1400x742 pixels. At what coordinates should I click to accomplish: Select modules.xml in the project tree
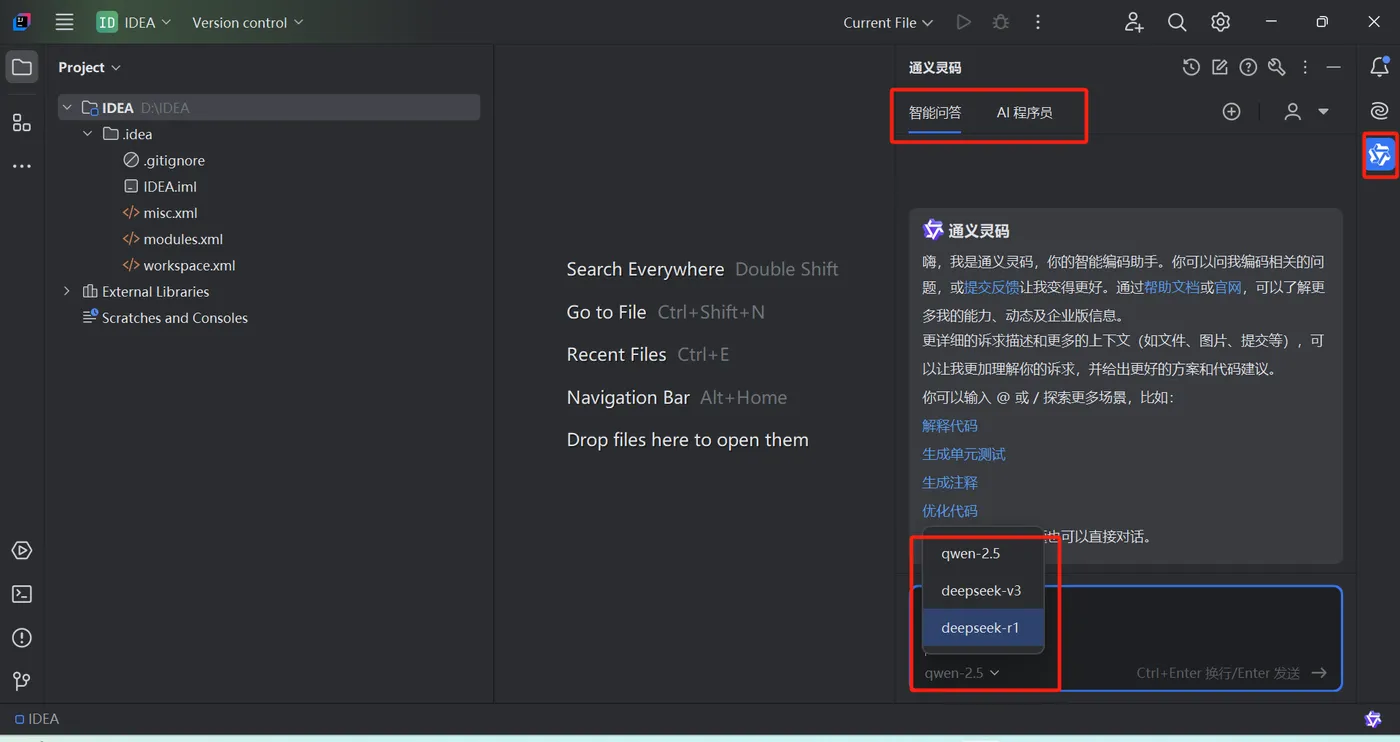tap(172, 239)
